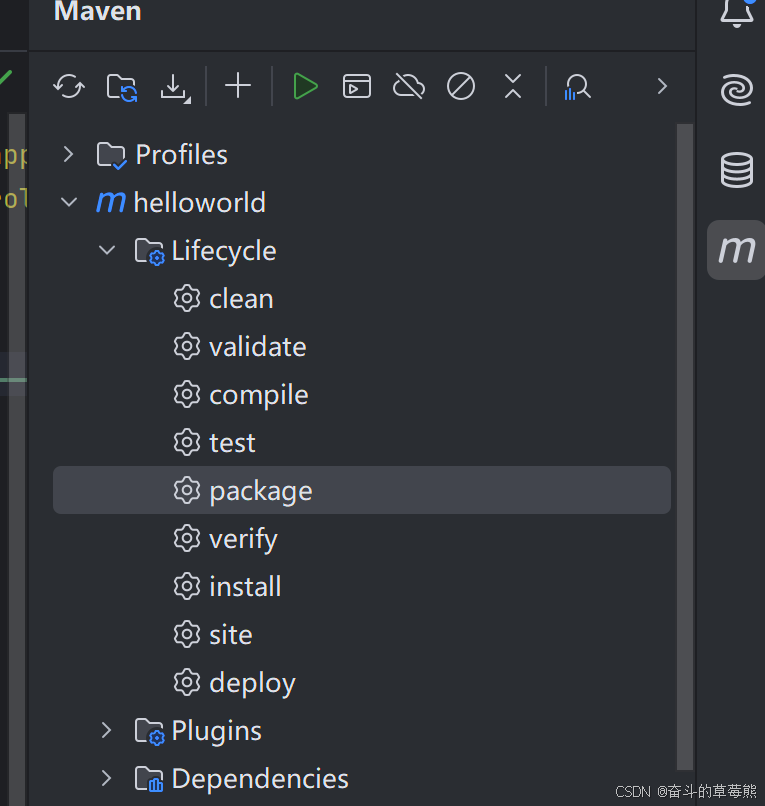The height and width of the screenshot is (806, 765).
Task: Select the validate lifecycle goal
Action: pyautogui.click(x=362, y=346)
